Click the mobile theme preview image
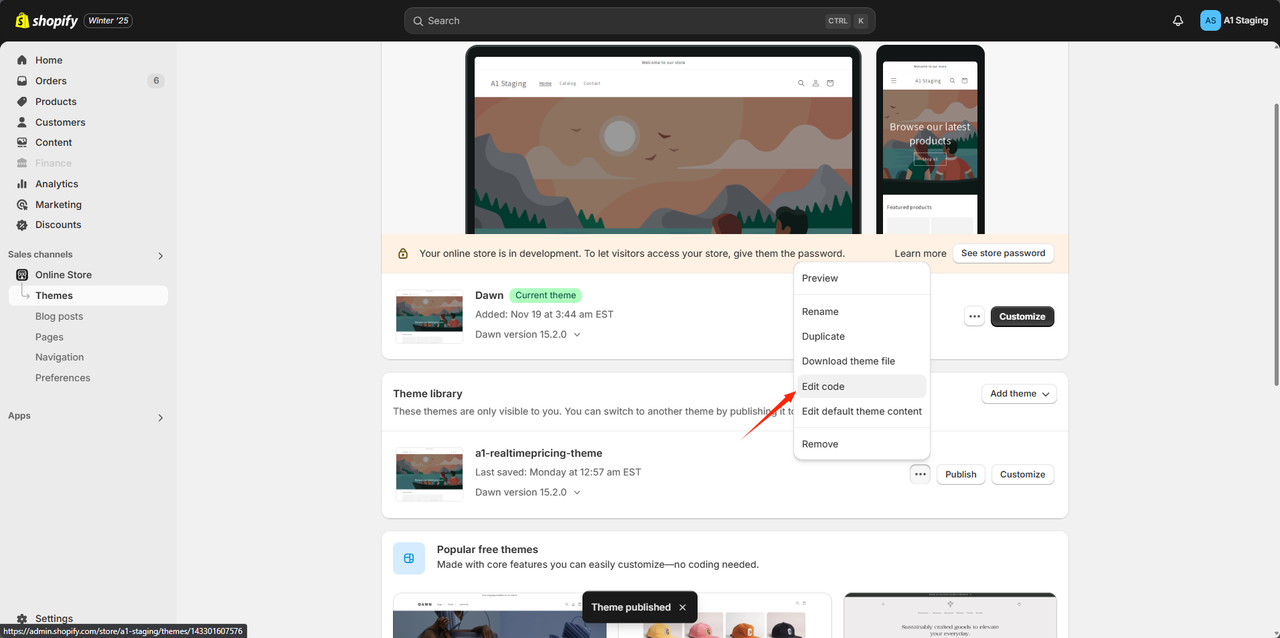The width and height of the screenshot is (1280, 638). pos(930,140)
